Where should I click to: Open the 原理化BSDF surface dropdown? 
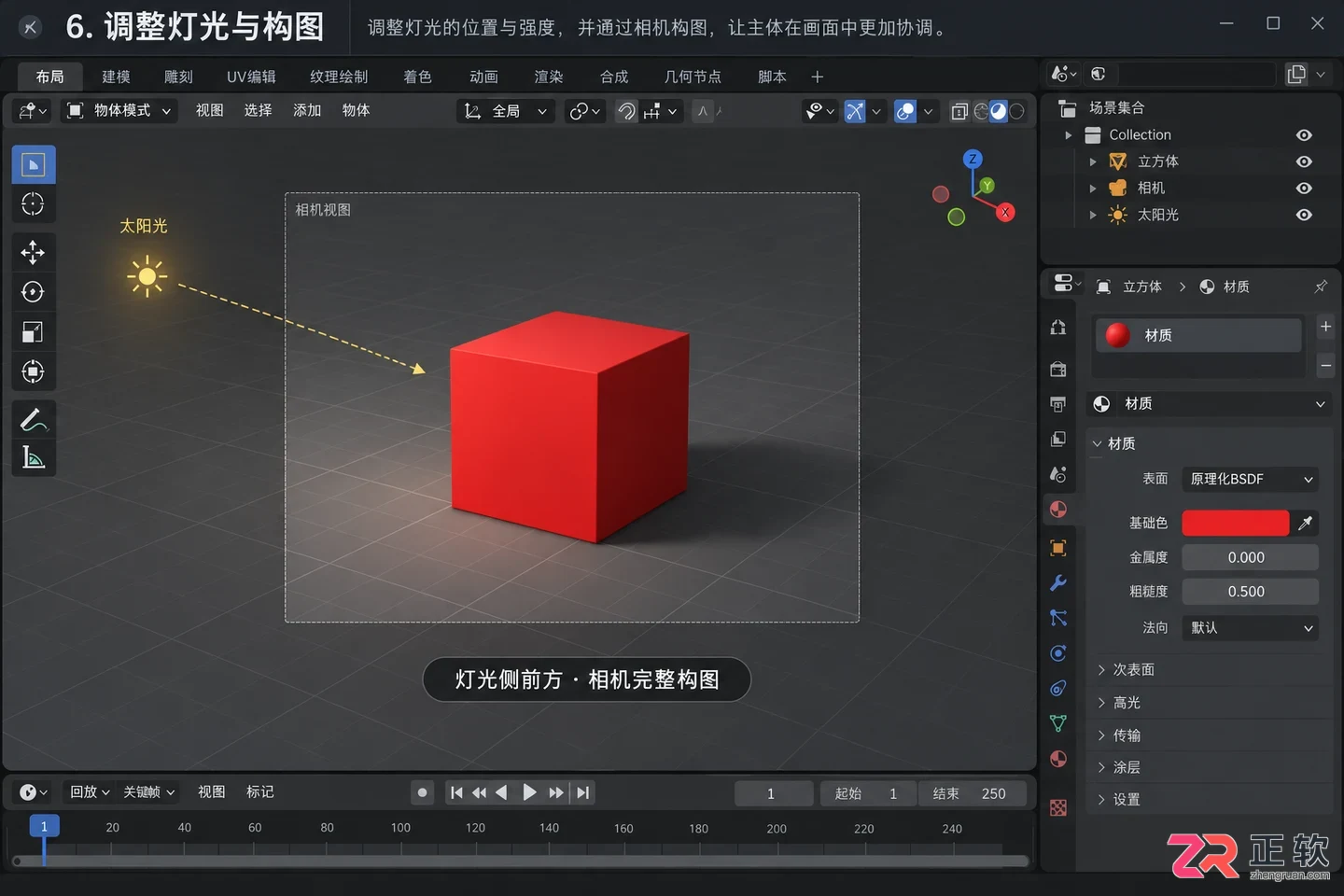tap(1250, 479)
